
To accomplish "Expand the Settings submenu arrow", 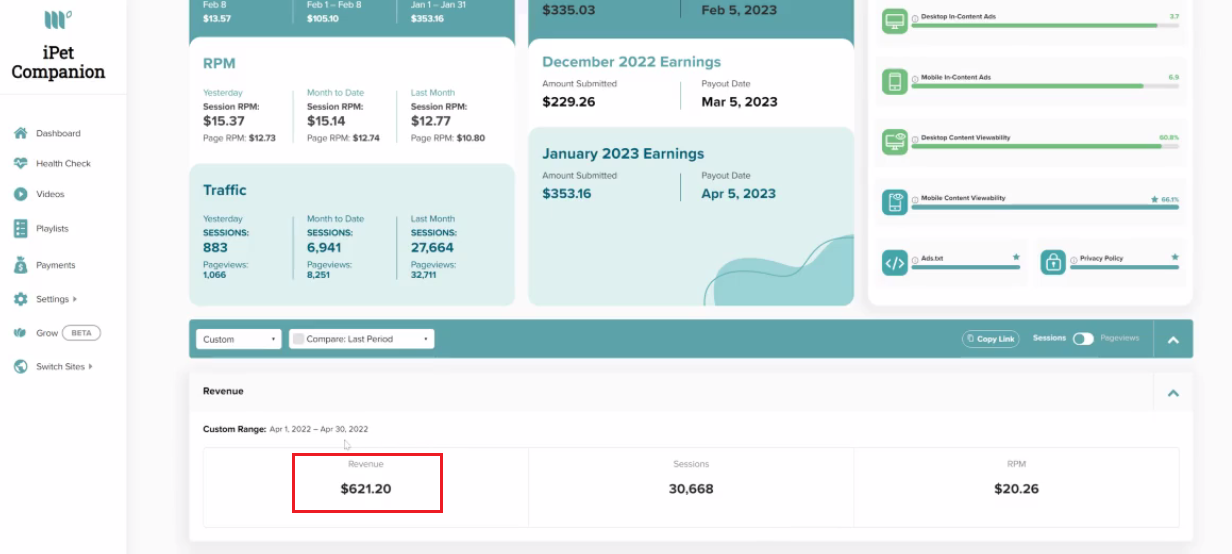I will point(75,299).
